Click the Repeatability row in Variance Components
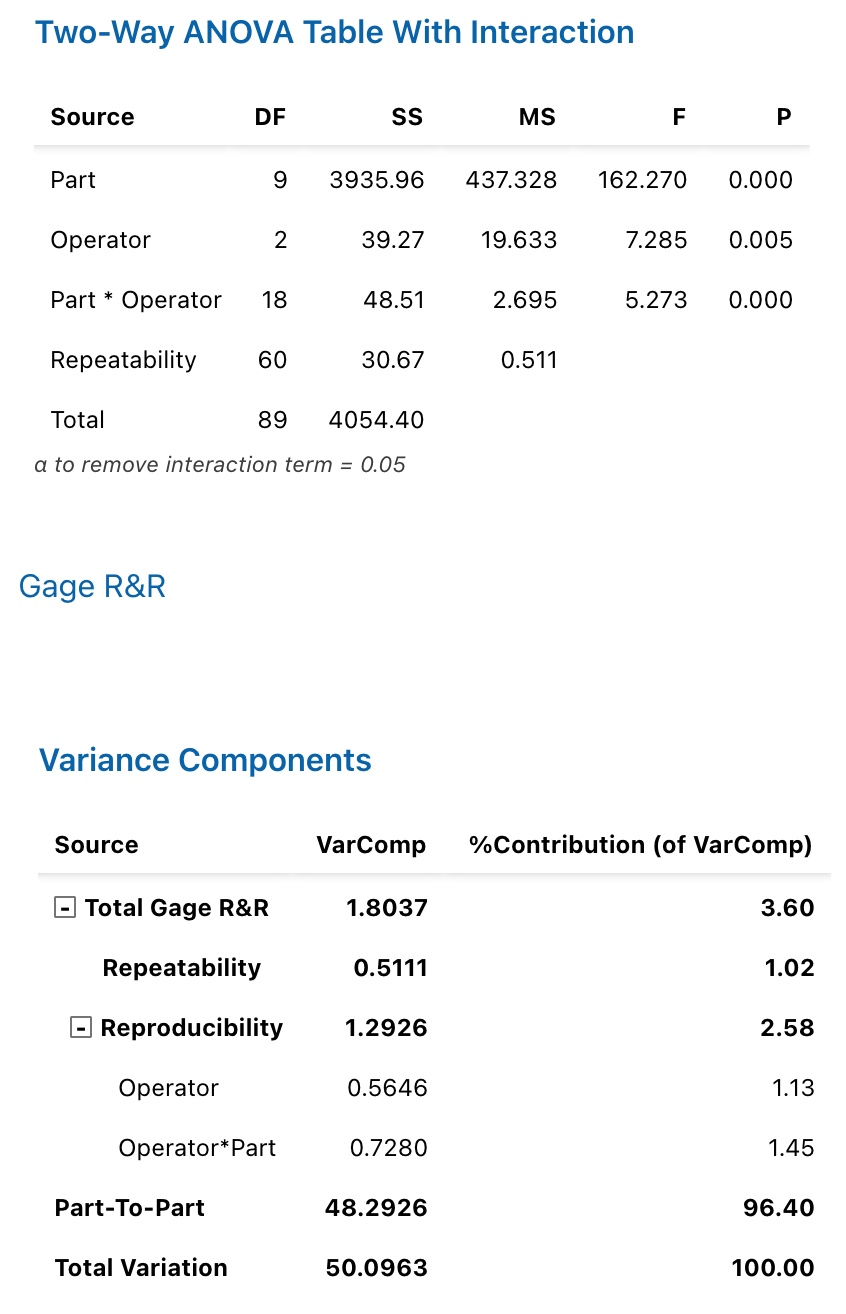 (182, 968)
